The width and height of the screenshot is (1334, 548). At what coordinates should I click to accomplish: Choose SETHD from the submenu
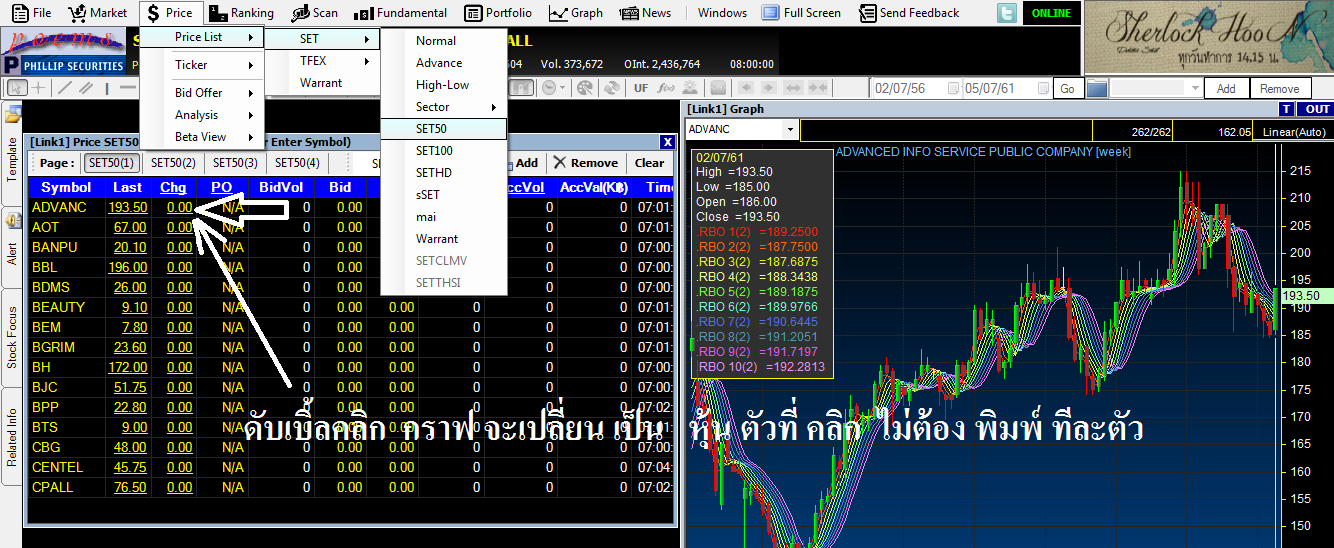click(x=444, y=173)
